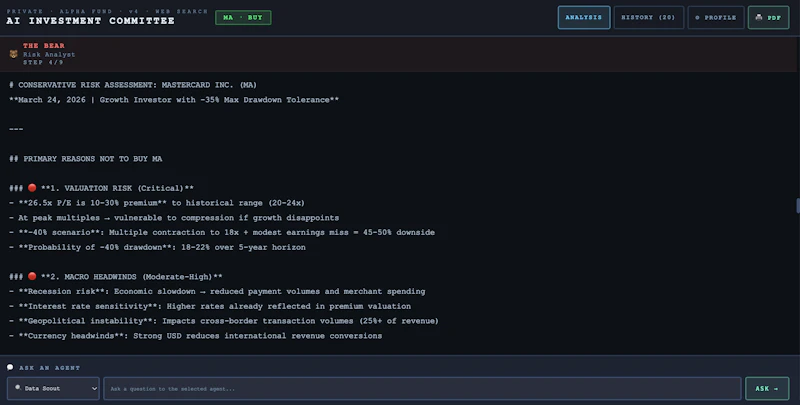Click the MA · BUY badge
This screenshot has width=800, height=405.
click(243, 17)
